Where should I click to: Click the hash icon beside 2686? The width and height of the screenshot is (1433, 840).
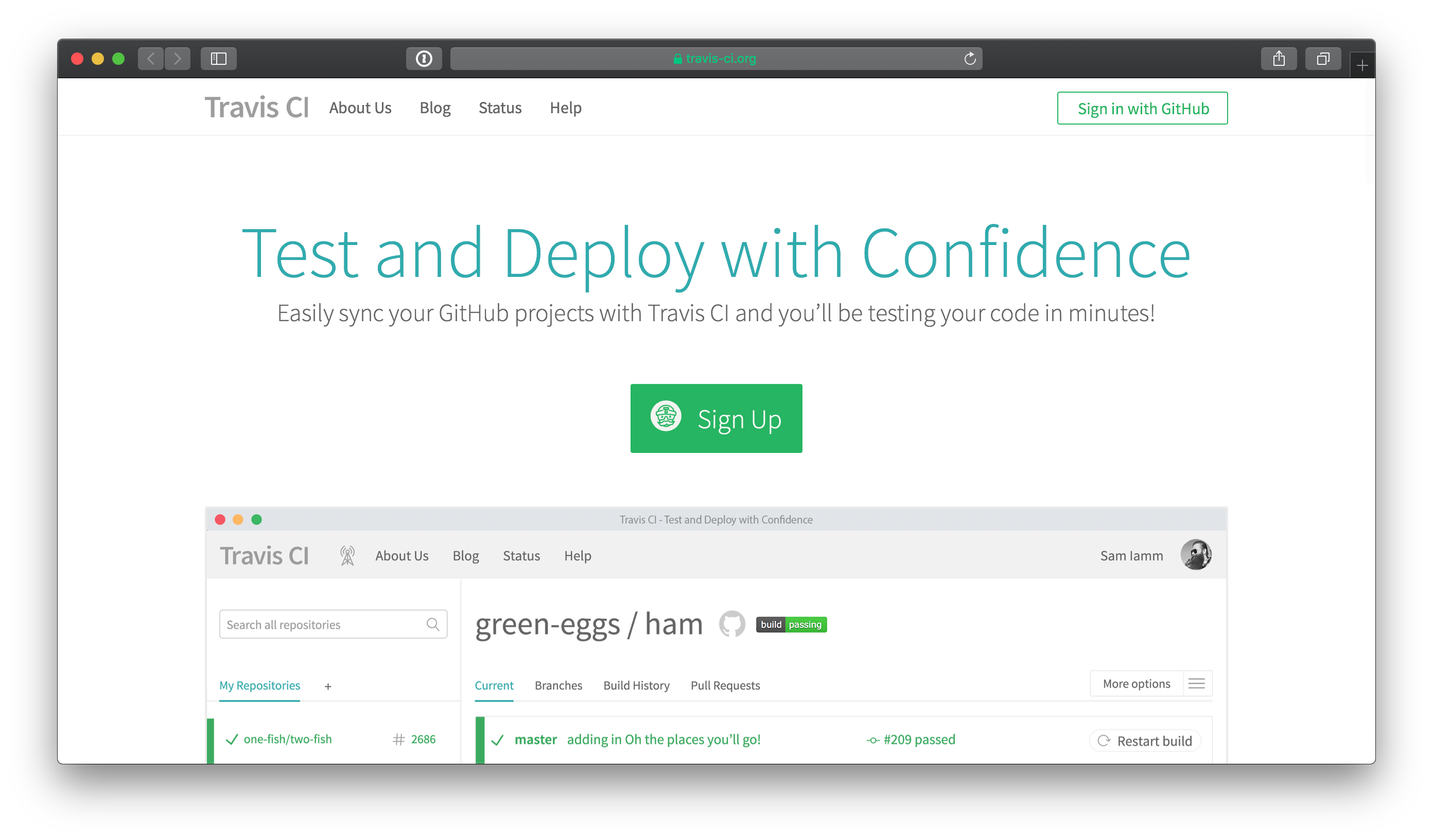pos(398,739)
